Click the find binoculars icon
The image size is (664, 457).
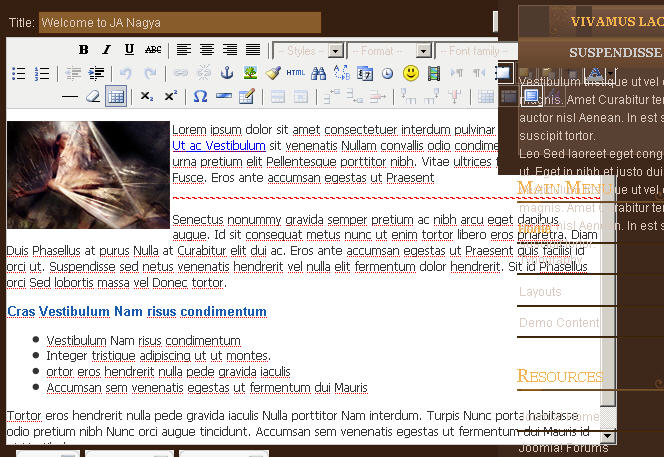(x=319, y=73)
